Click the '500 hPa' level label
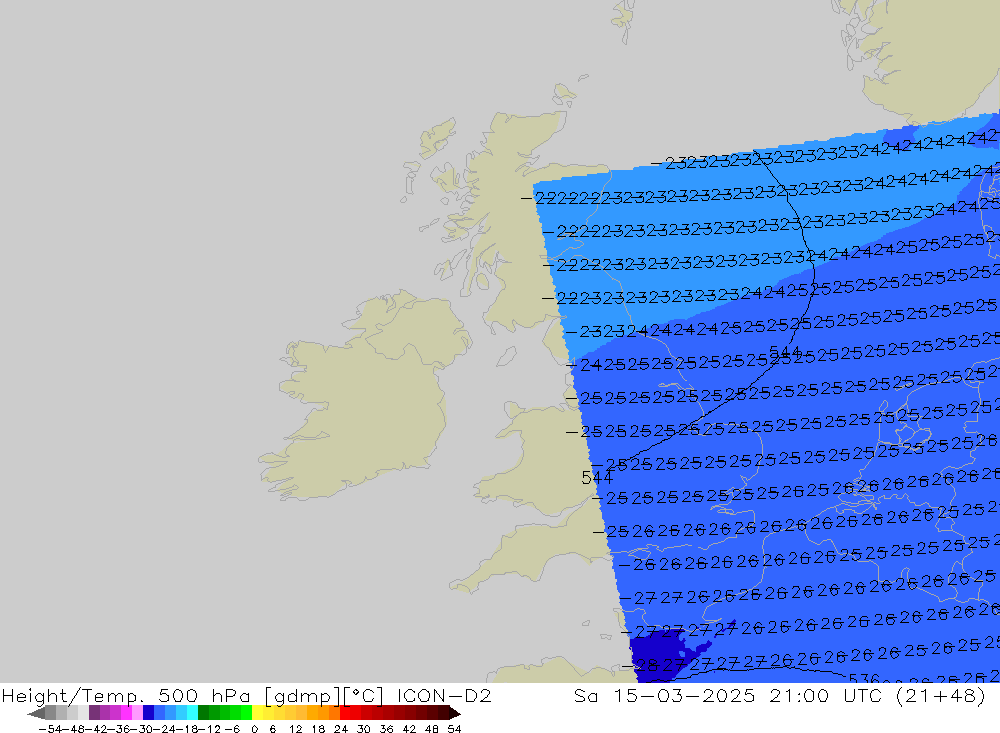 pyautogui.click(x=204, y=695)
